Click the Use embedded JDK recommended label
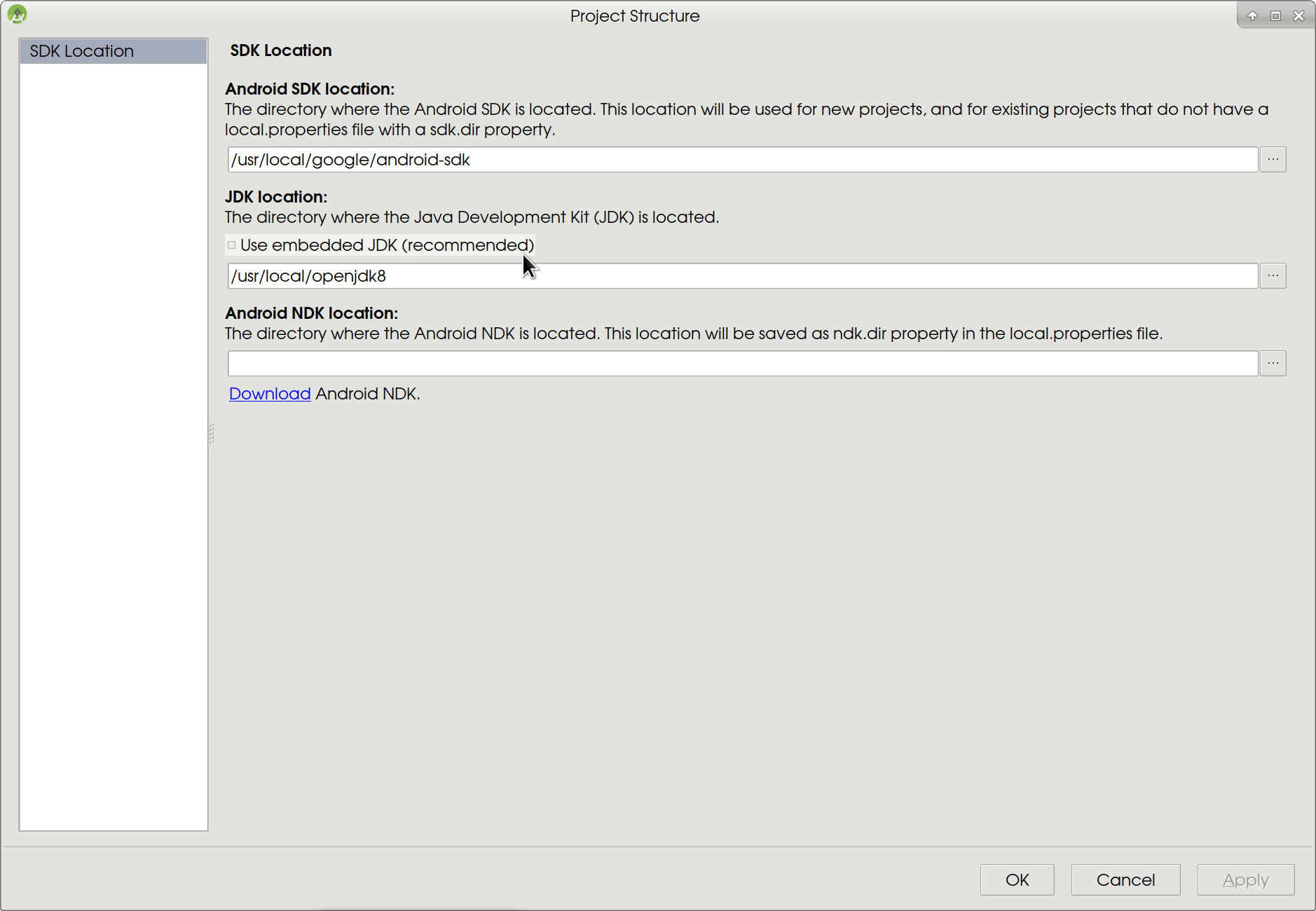 (387, 245)
